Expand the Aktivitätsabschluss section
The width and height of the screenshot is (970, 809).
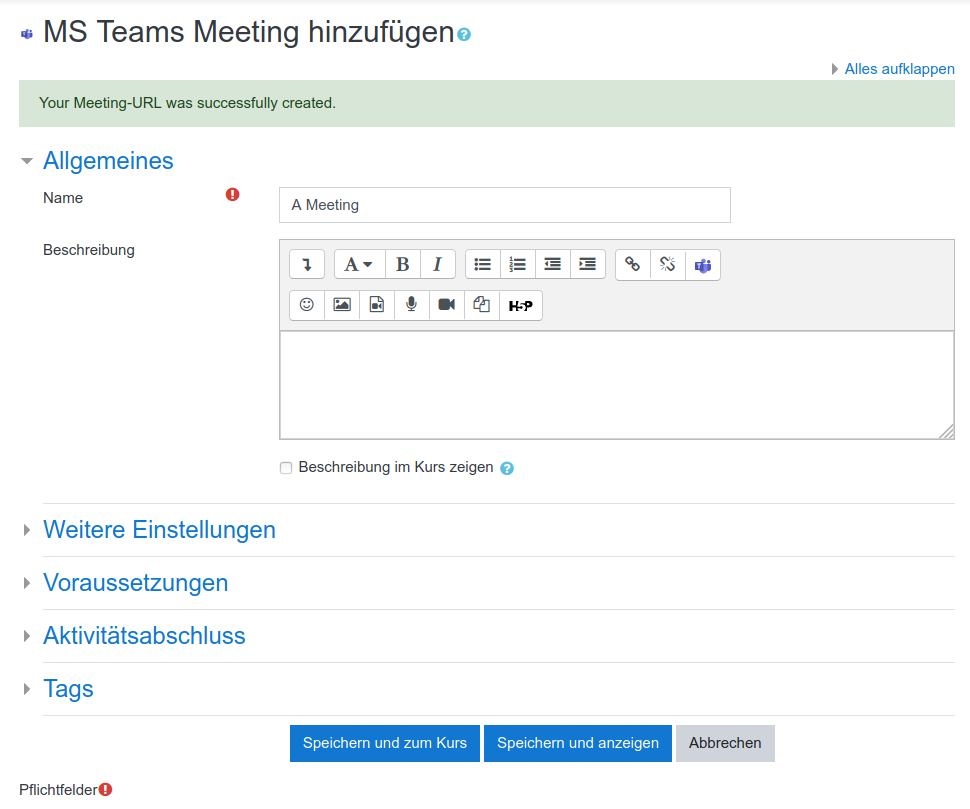pos(144,636)
